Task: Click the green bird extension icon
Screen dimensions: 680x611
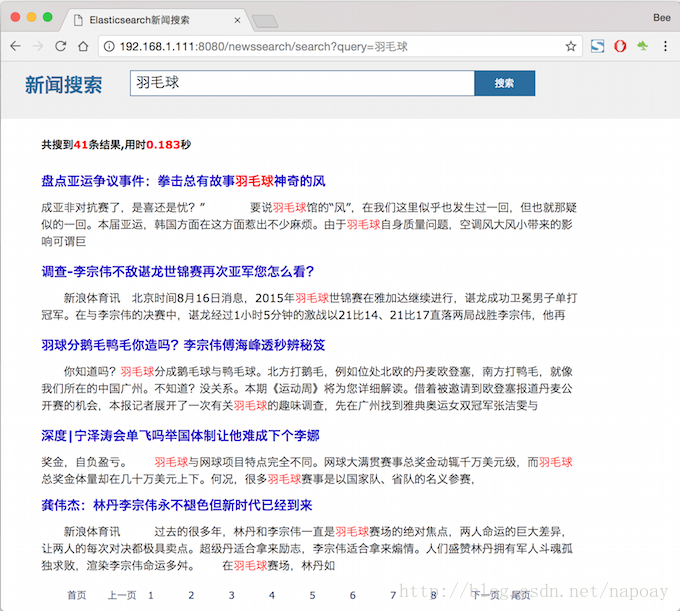Action: click(643, 47)
